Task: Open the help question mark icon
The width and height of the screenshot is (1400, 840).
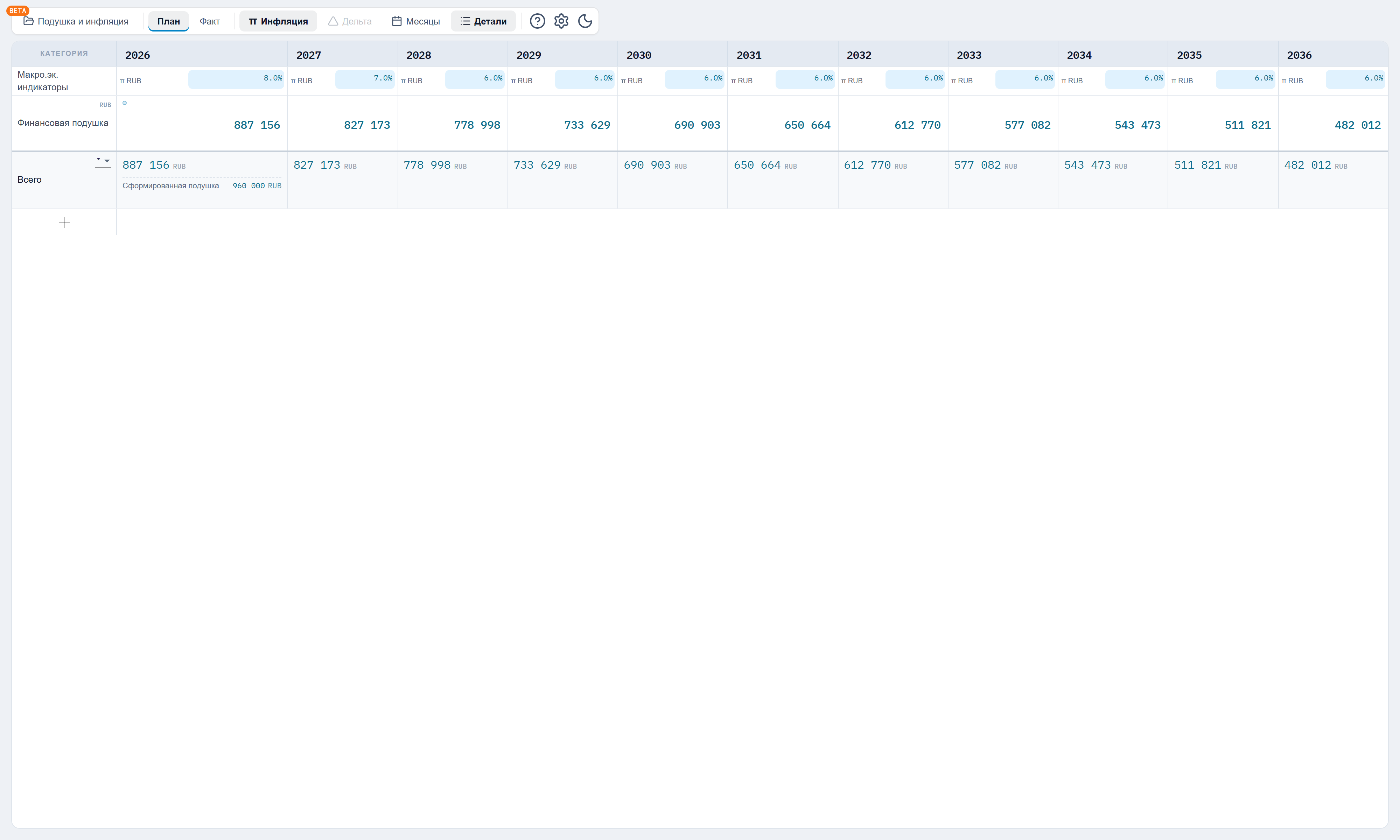Action: pos(537,21)
